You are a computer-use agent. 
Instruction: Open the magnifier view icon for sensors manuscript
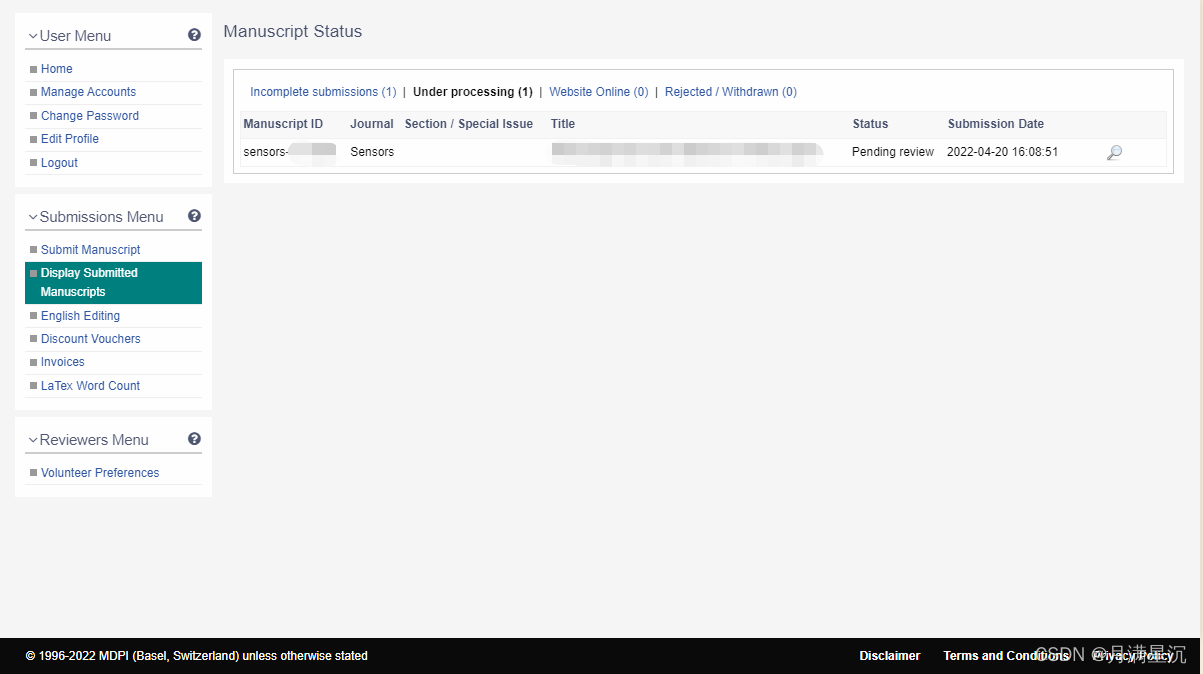pyautogui.click(x=1114, y=153)
